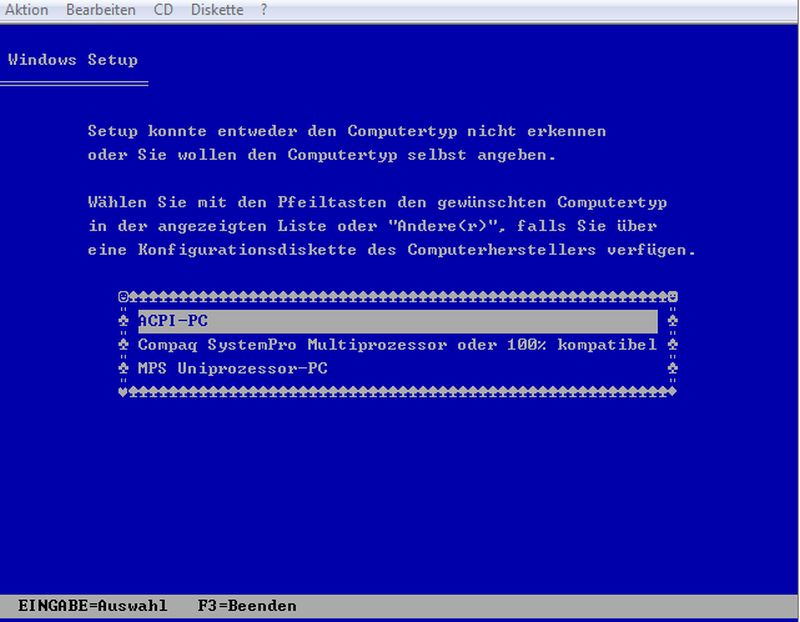Open the Bearbeiten menu

click(101, 10)
